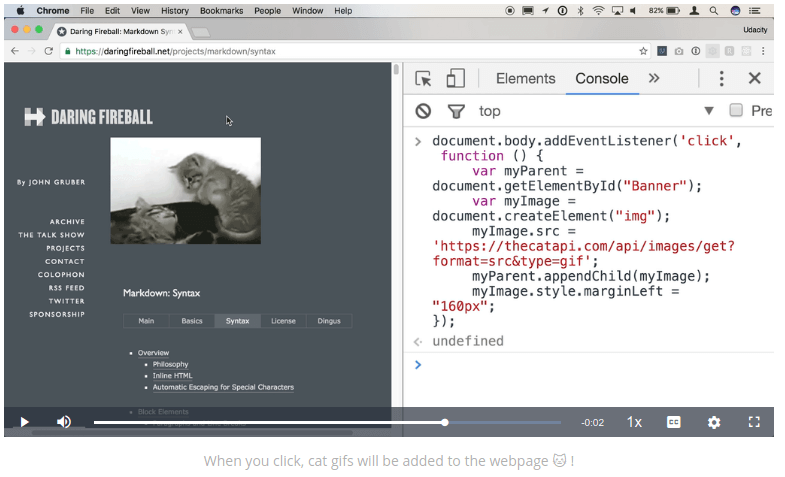Close the DevTools panel with the X
This screenshot has width=785, height=477.
pyautogui.click(x=754, y=78)
